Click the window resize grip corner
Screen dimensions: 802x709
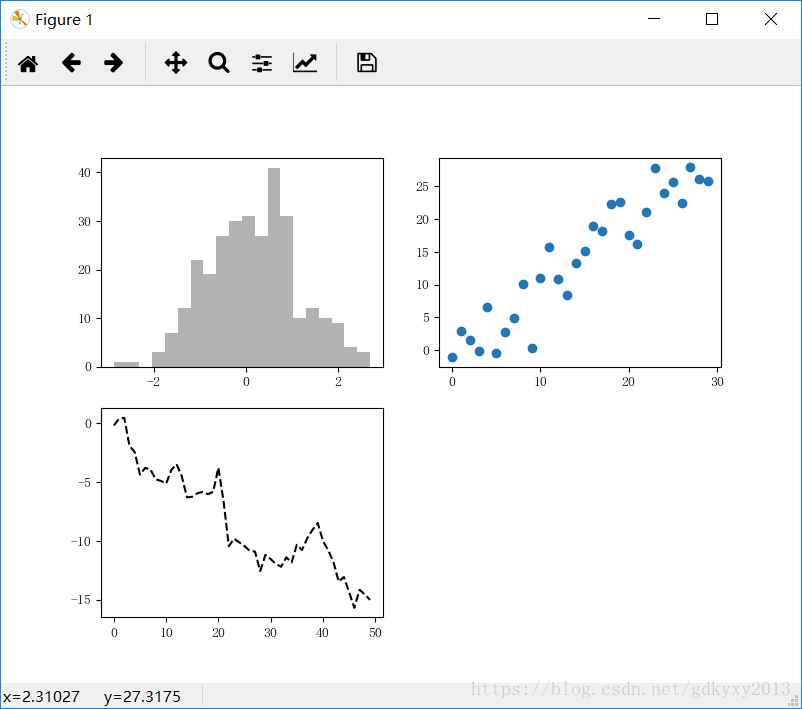click(795, 702)
